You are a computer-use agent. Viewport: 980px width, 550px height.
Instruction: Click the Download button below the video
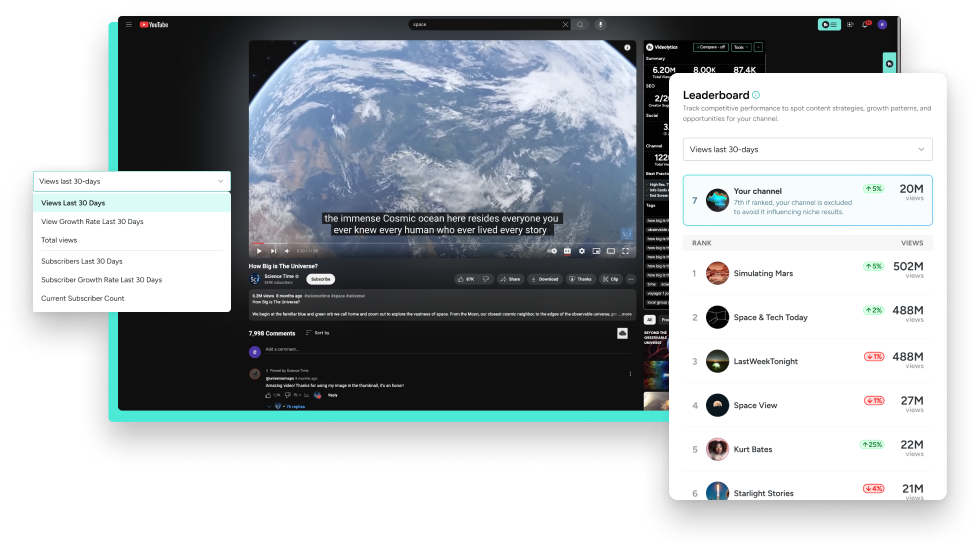545,279
